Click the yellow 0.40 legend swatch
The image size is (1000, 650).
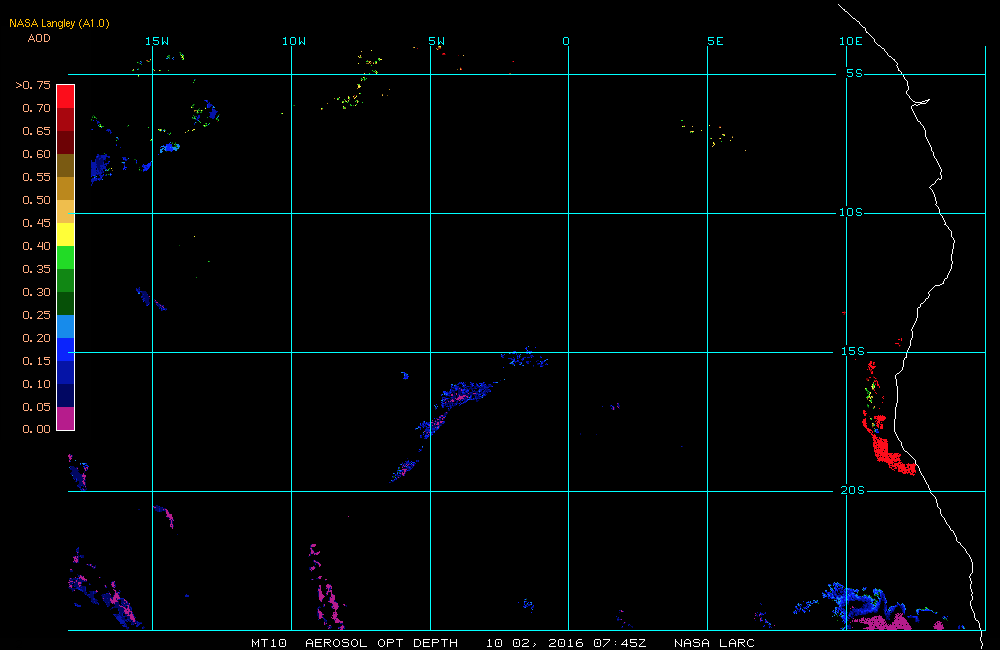click(x=66, y=234)
